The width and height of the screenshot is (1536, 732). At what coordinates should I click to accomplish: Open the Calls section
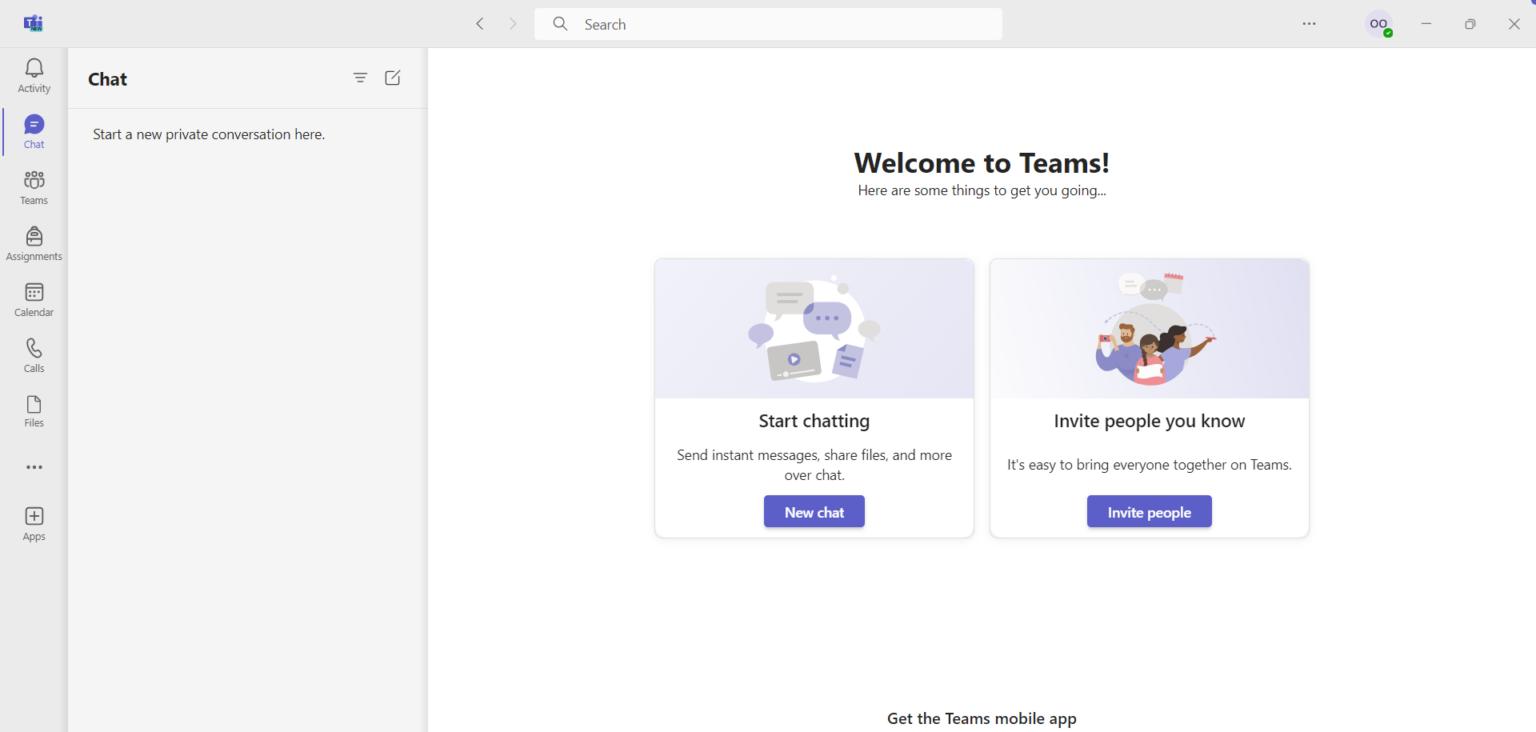[33, 354]
